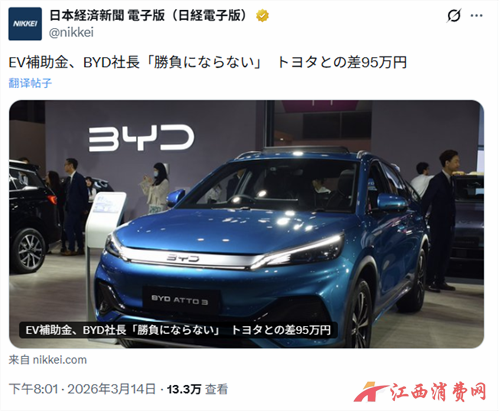This screenshot has width=500, height=411.
Task: Click the NIKKEI text in the avatar
Action: pyautogui.click(x=25, y=24)
